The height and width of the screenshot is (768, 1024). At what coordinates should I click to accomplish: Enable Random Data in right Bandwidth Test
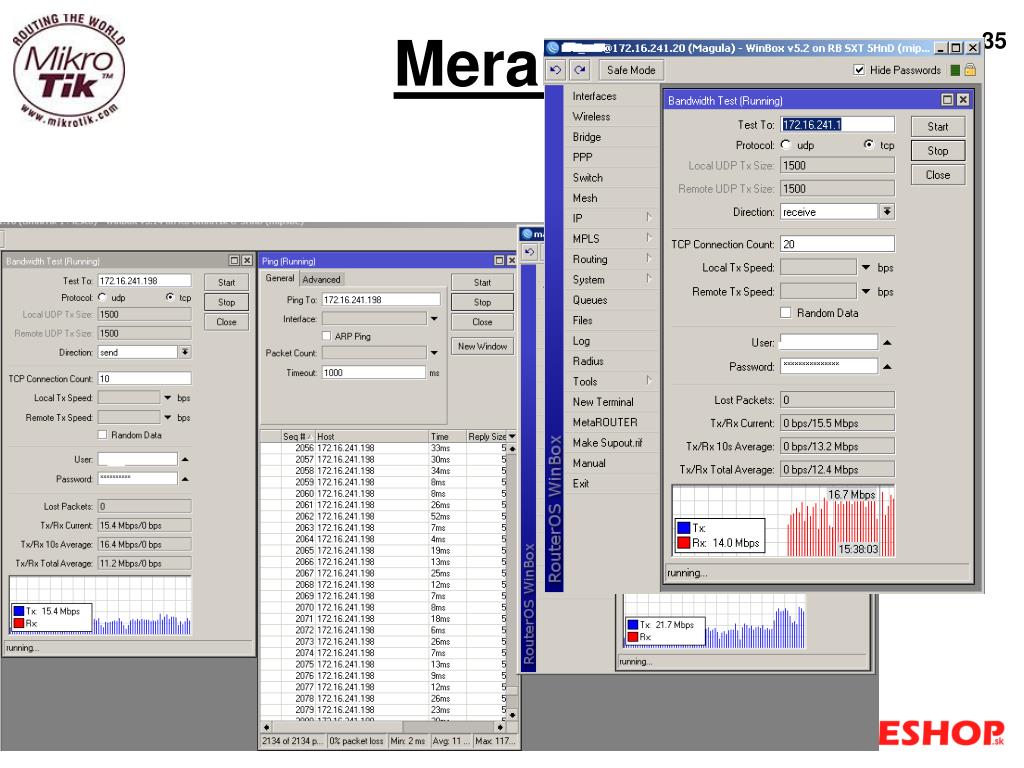coord(786,313)
